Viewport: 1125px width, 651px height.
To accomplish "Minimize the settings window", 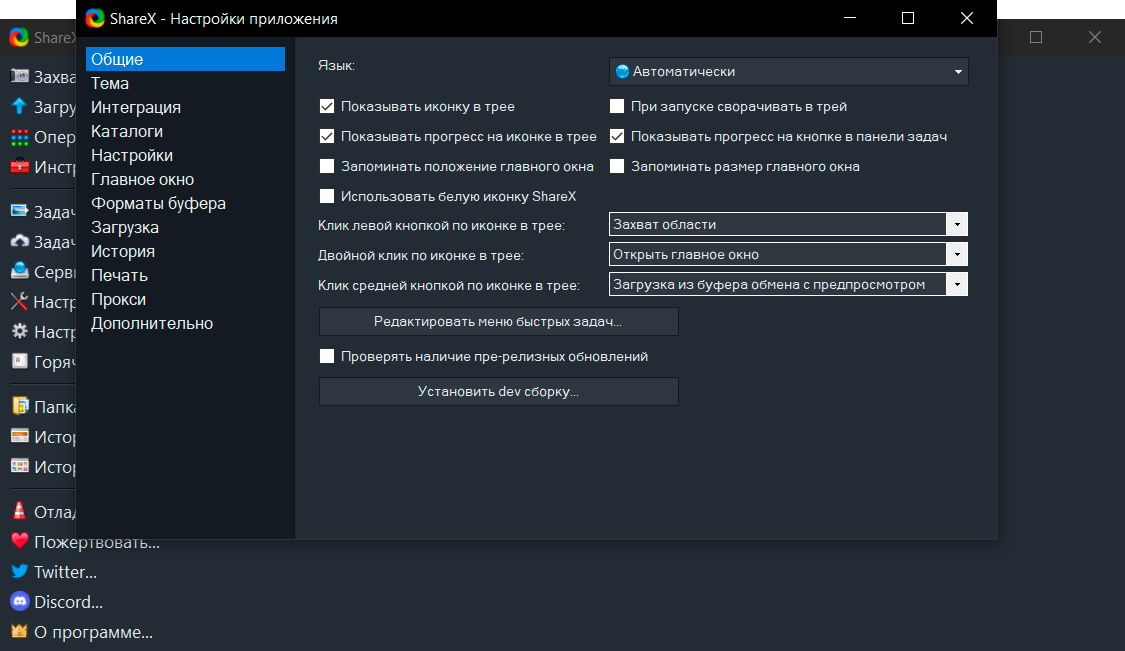I will point(849,18).
